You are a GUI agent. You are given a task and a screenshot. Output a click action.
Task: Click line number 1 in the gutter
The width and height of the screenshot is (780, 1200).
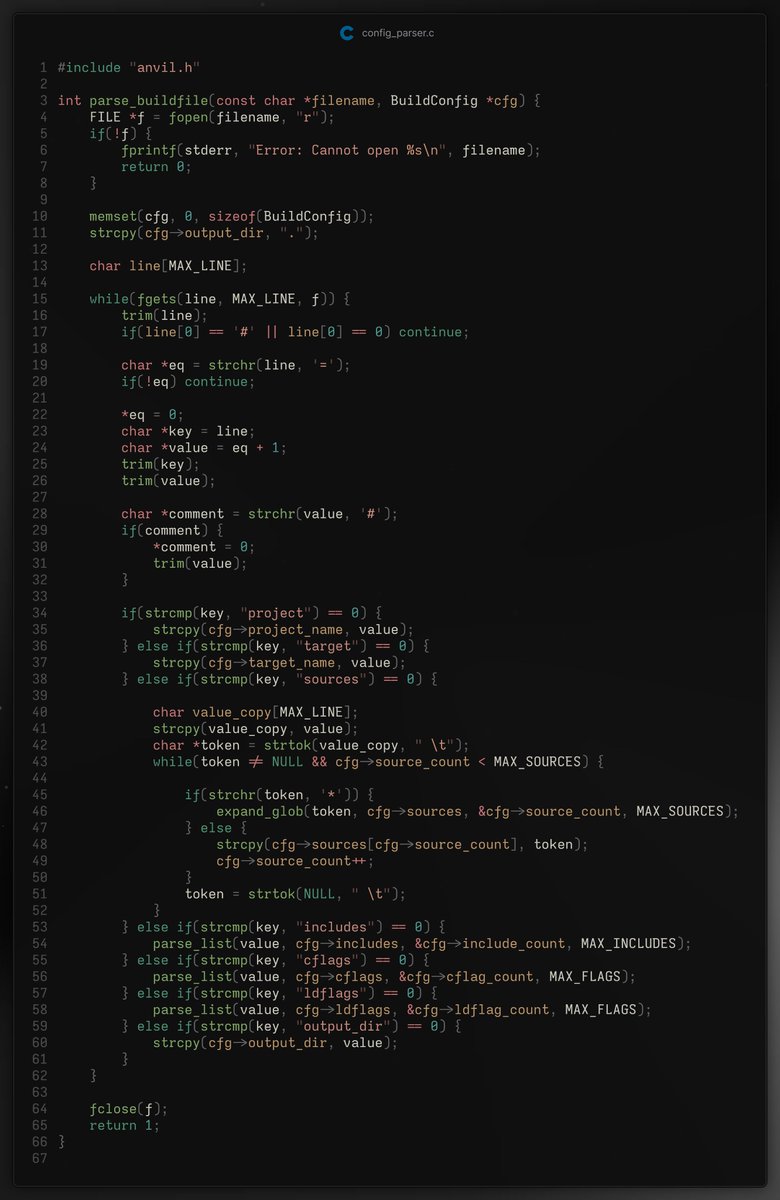point(43,67)
